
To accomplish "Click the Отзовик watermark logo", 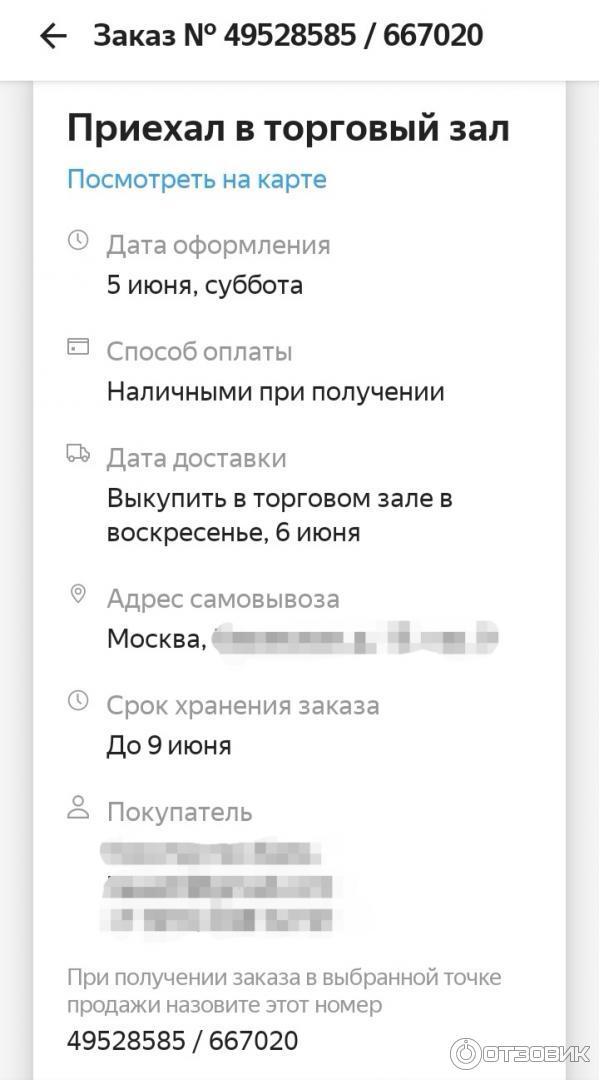I will coord(520,1052).
